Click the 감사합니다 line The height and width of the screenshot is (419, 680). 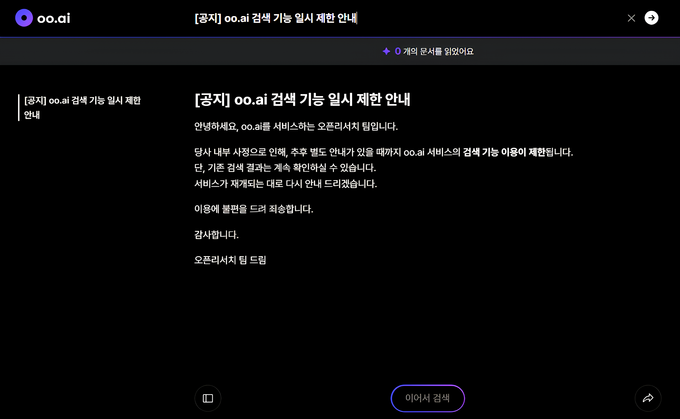(x=217, y=234)
